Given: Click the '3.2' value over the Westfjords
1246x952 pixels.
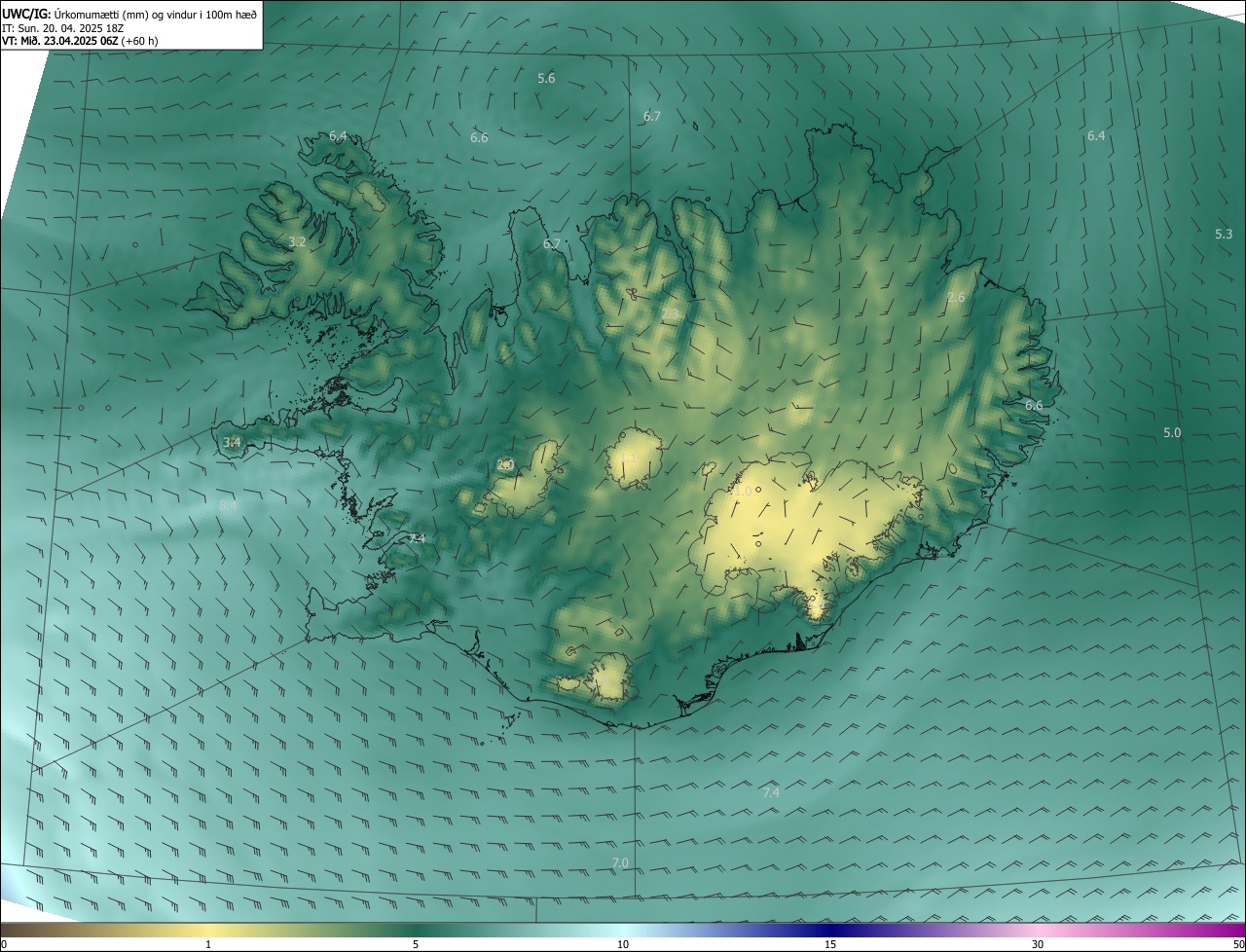Looking at the screenshot, I should tap(298, 241).
